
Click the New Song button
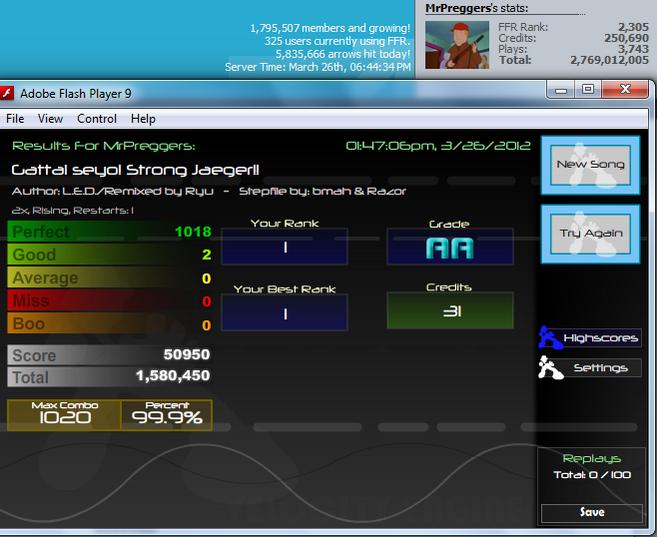click(x=590, y=165)
